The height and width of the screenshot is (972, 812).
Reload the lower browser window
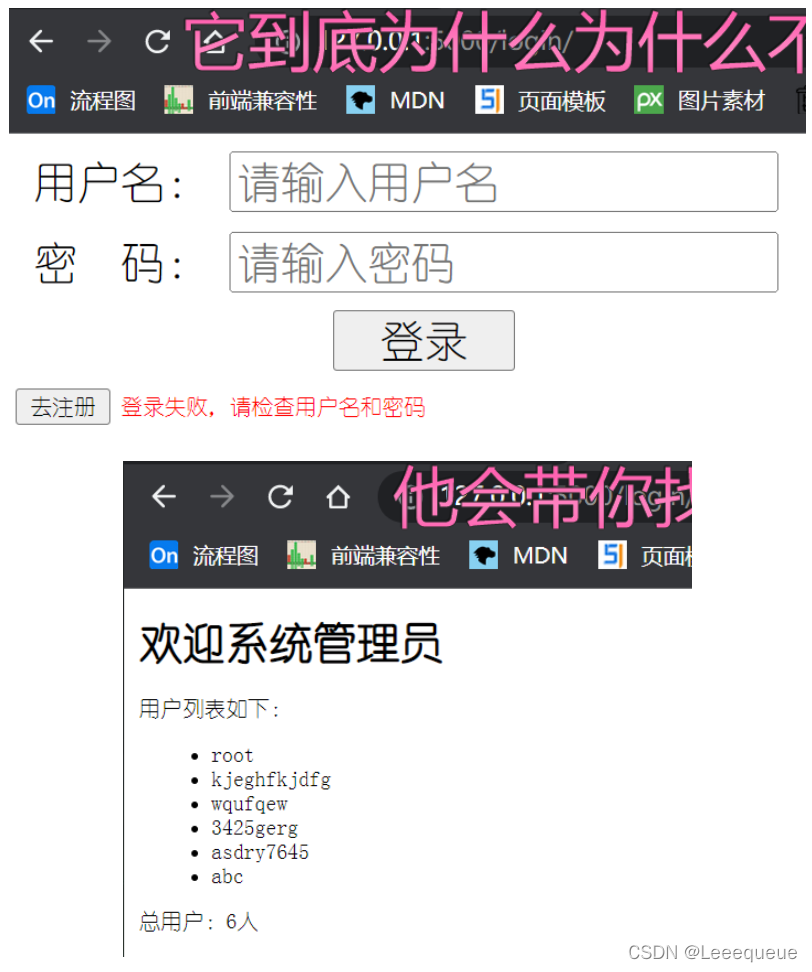pyautogui.click(x=280, y=497)
